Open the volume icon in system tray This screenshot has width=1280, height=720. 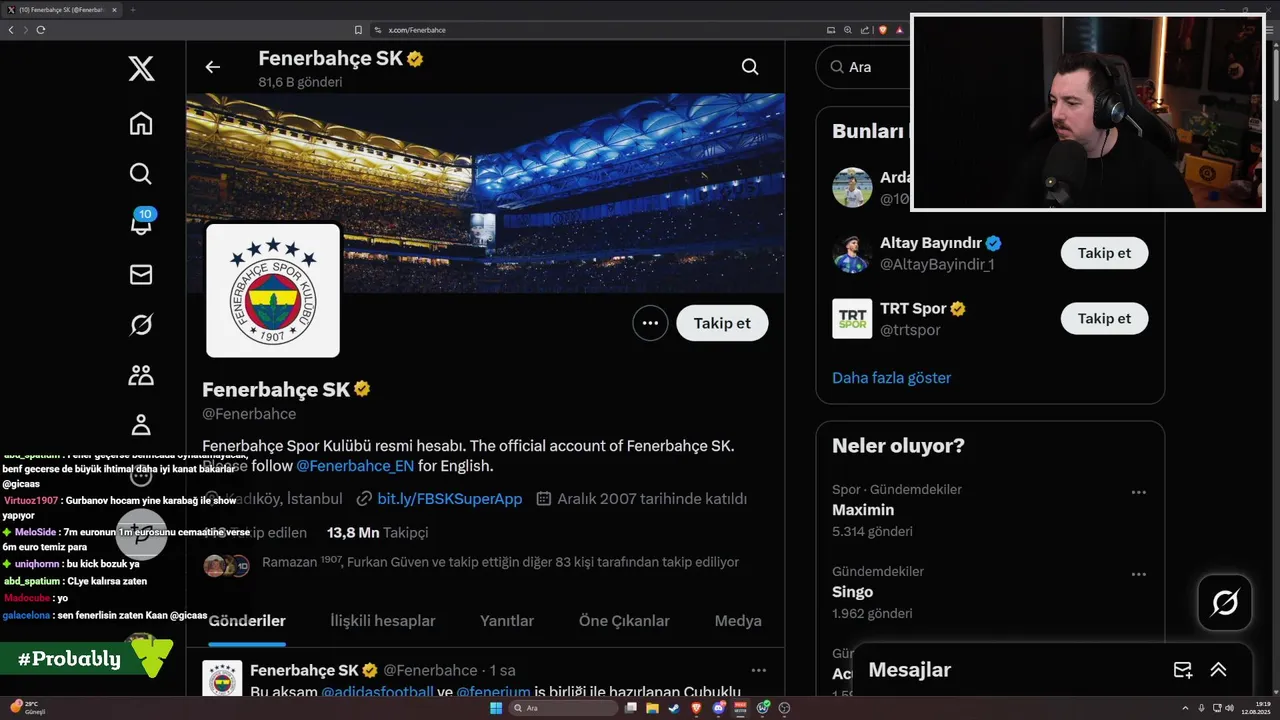1229,708
